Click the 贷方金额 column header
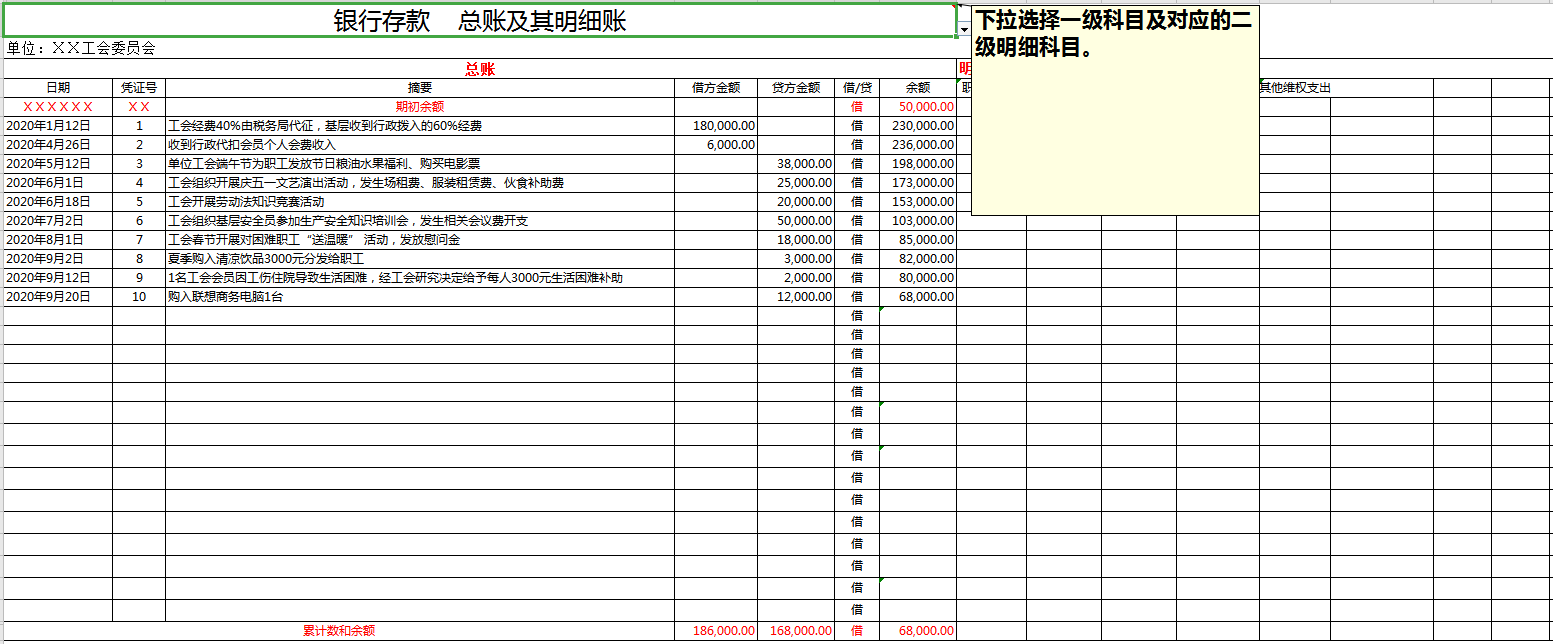This screenshot has height=644, width=1553. [796, 87]
